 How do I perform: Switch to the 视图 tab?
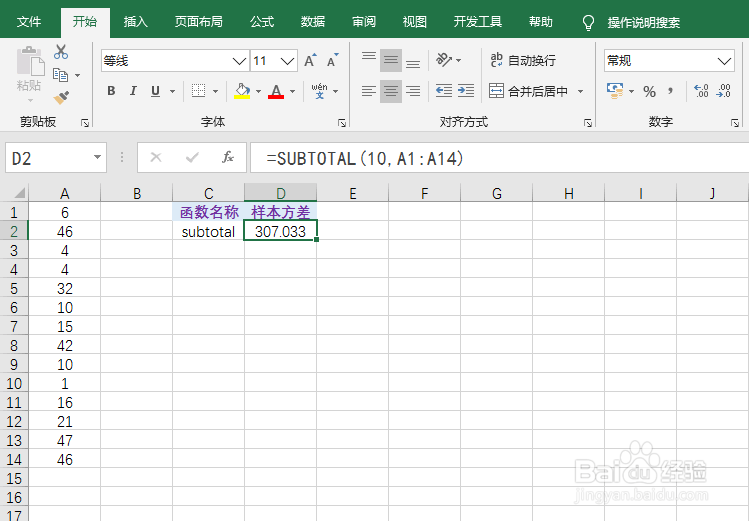pyautogui.click(x=414, y=22)
